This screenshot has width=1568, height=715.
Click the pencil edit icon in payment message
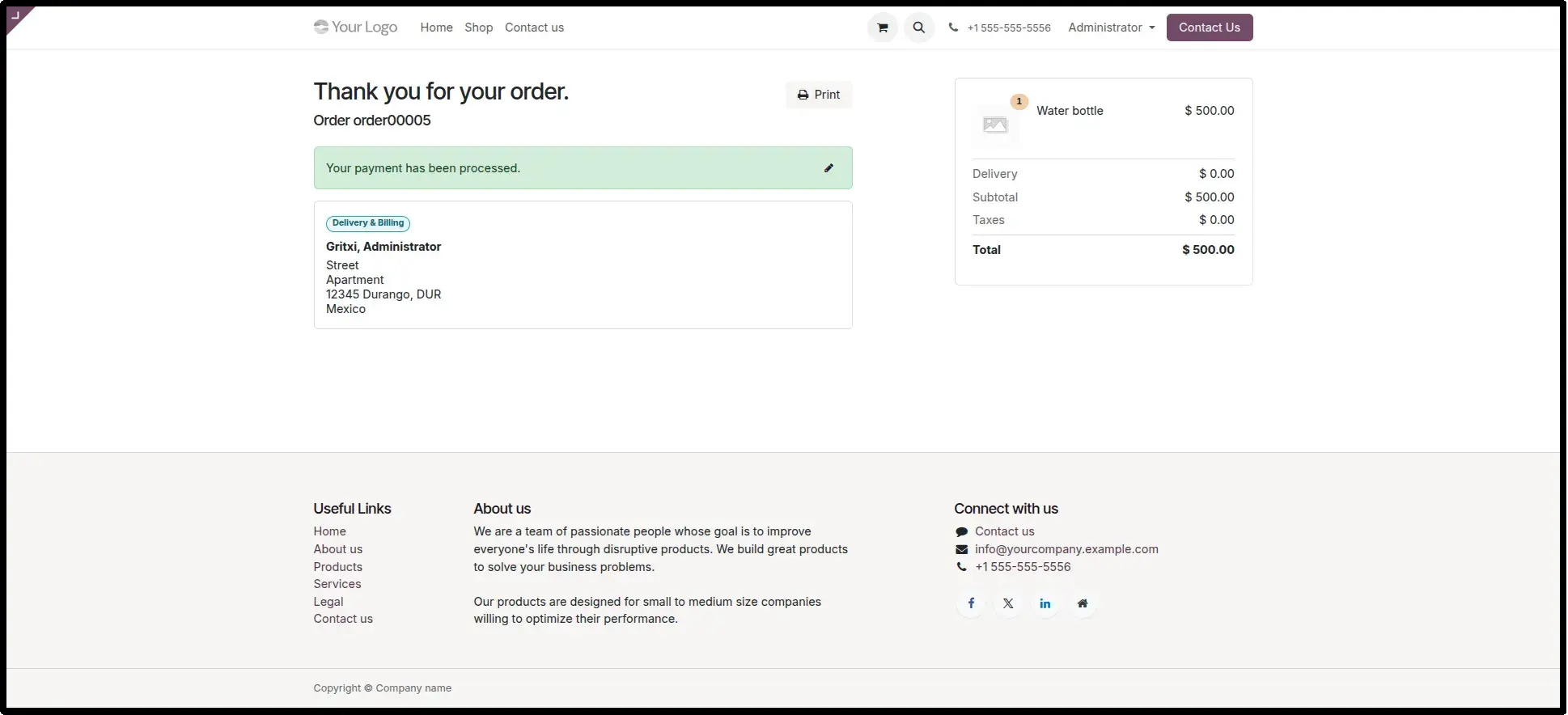tap(828, 168)
